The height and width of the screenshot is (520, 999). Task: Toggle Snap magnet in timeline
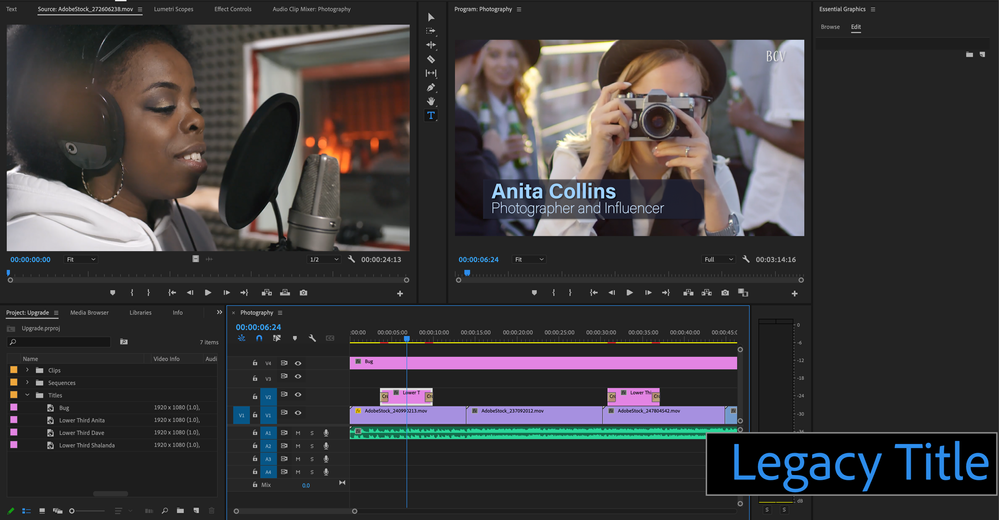[x=259, y=339]
